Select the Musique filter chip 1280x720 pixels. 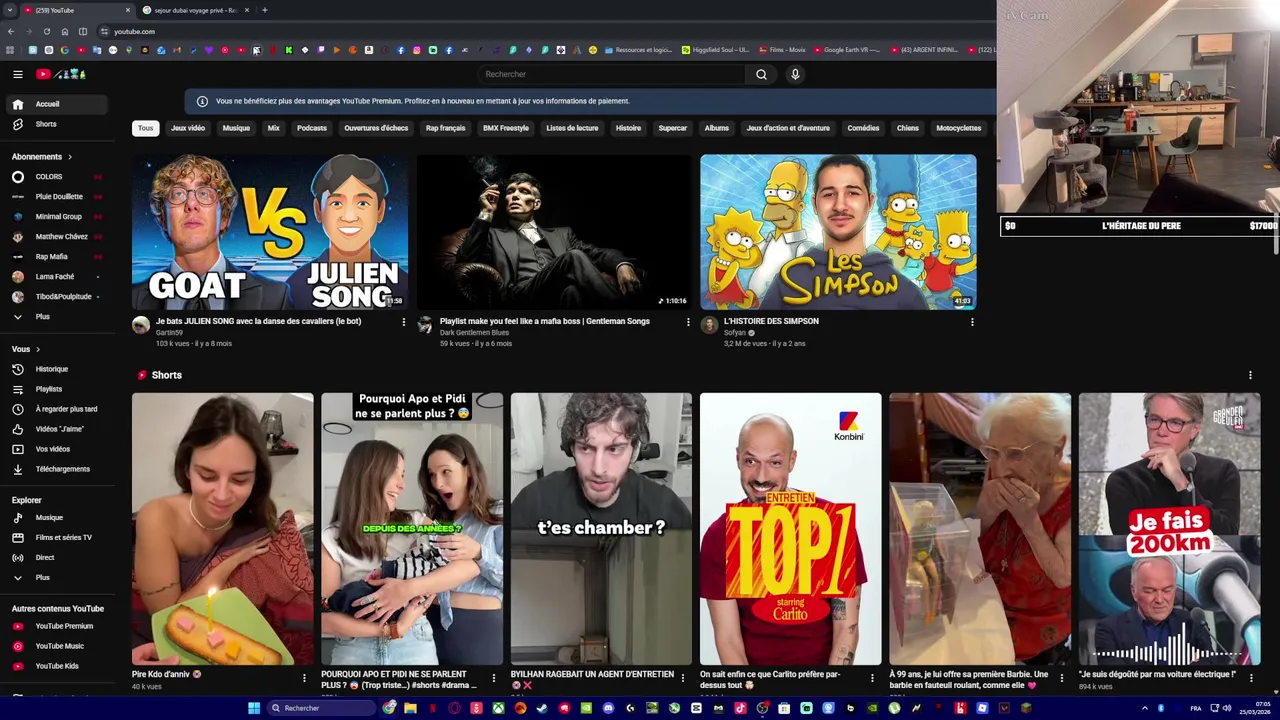tap(236, 128)
